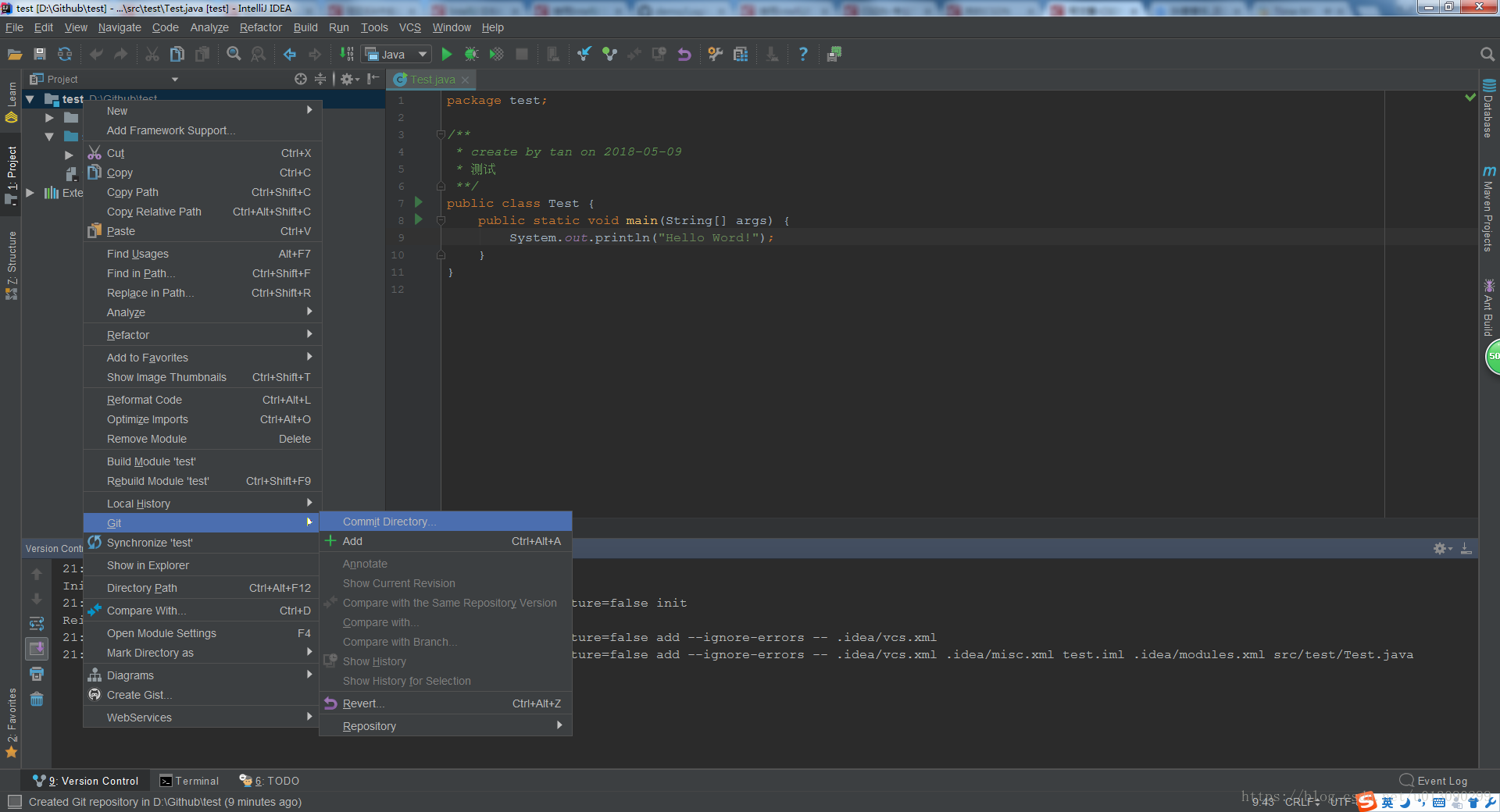Click the Clear All trash icon in console
1500x812 pixels.
point(37,699)
